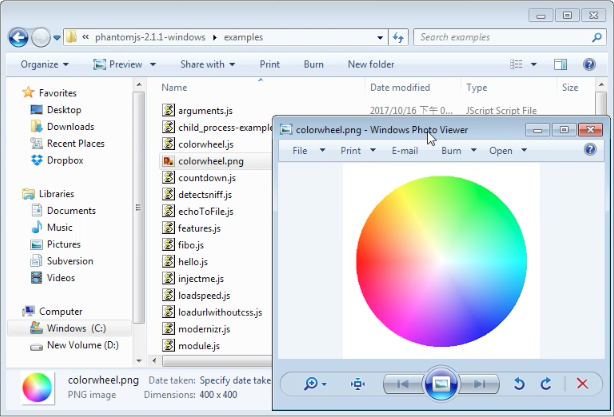This screenshot has width=614, height=417.
Task: Expand the Preview dropdown arrow
Action: point(153,65)
